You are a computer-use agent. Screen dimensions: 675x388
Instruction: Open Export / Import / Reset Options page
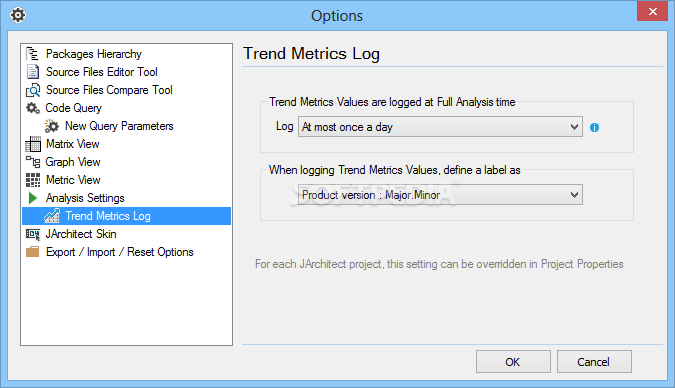click(x=120, y=252)
